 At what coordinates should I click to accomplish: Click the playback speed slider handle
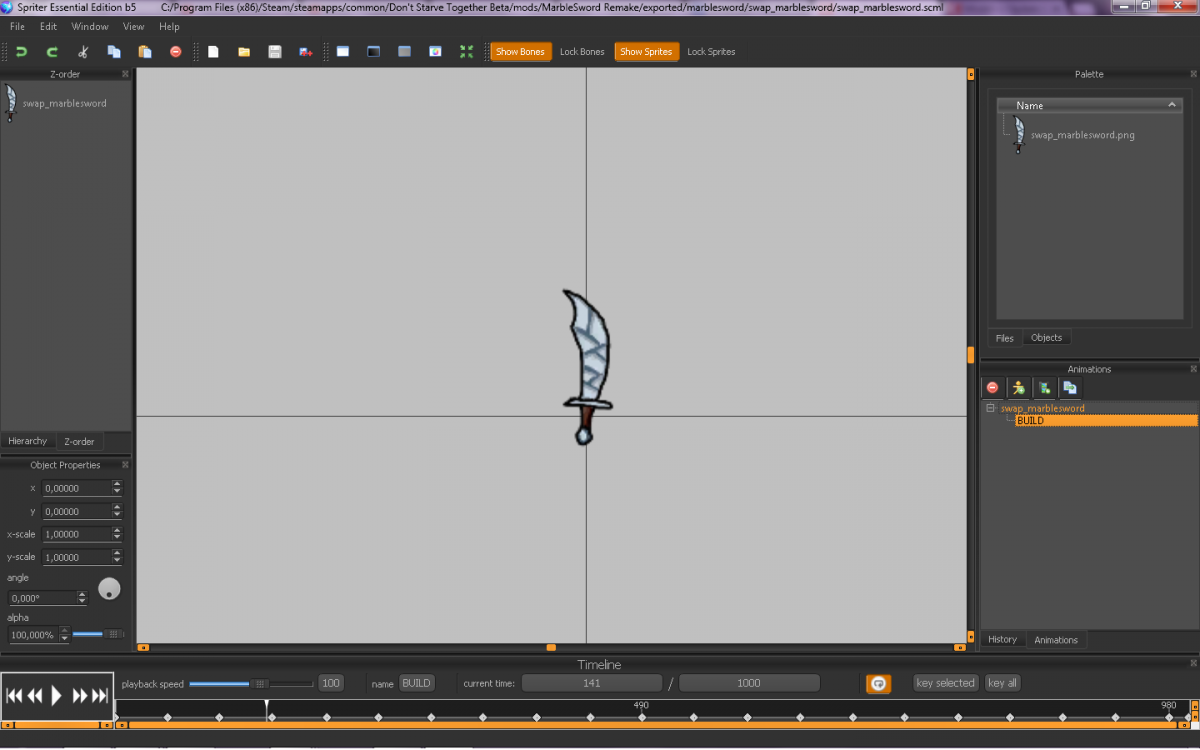tap(260, 684)
